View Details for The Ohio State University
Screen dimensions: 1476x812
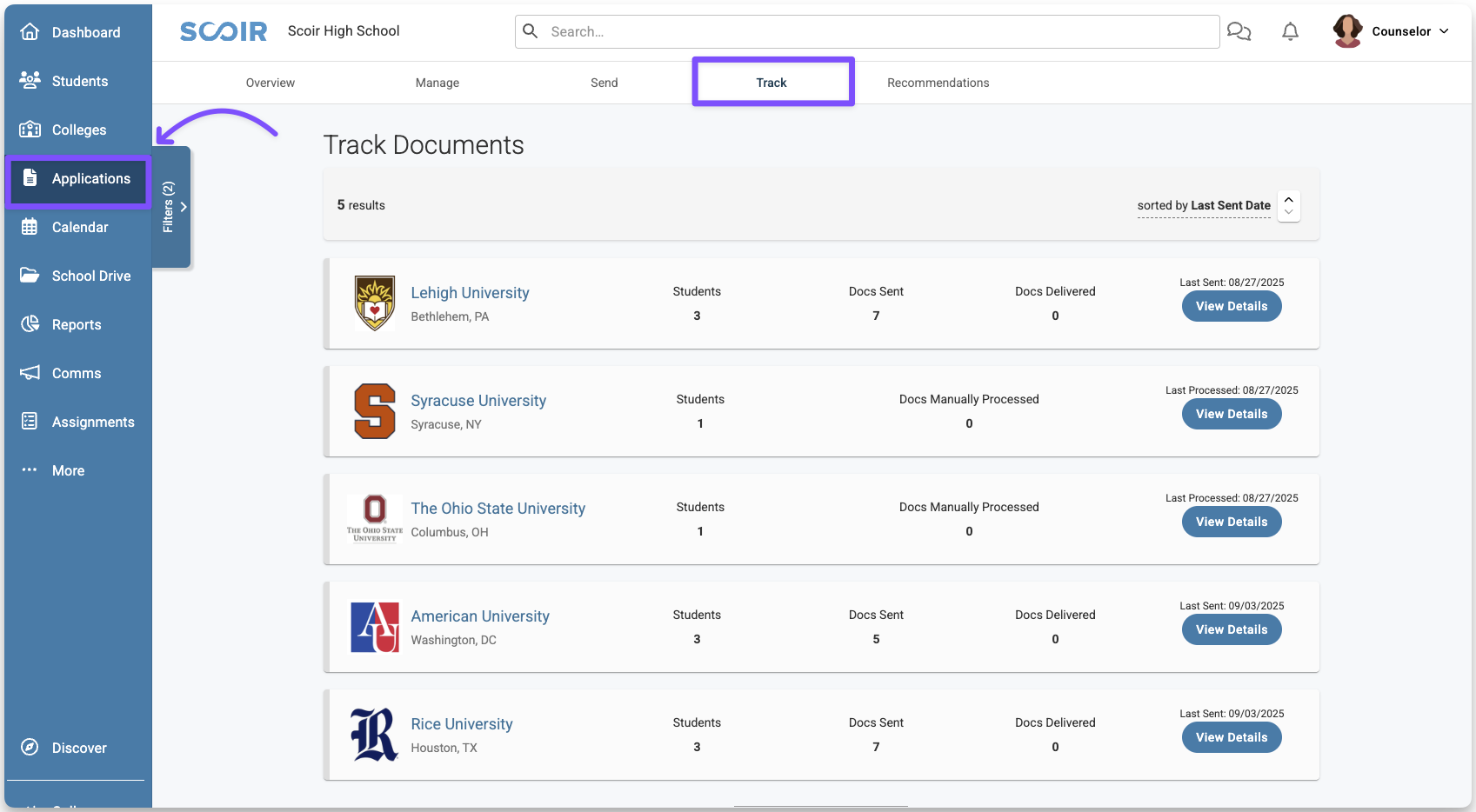click(x=1232, y=522)
